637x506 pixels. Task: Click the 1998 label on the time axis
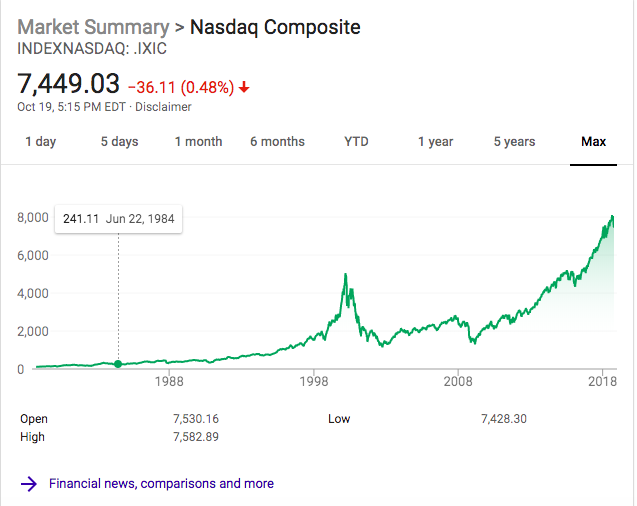coord(314,382)
